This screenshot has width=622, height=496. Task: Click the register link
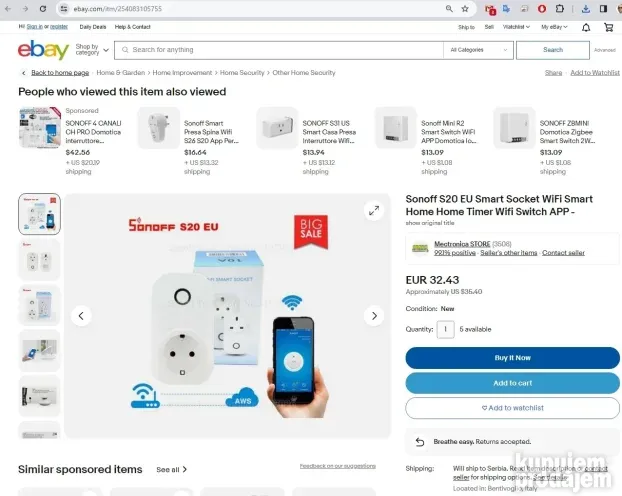pos(59,27)
